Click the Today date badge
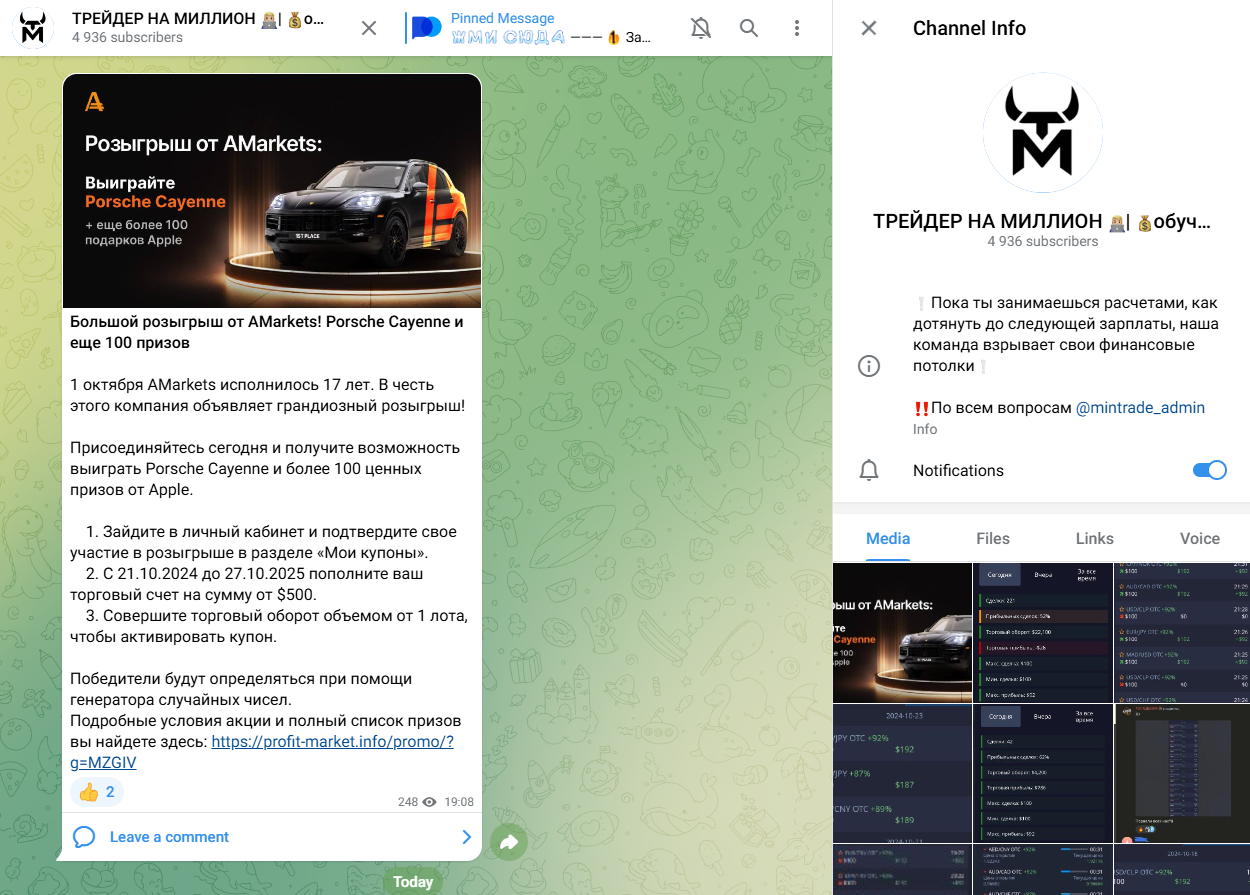This screenshot has width=1250, height=895. coord(413,882)
